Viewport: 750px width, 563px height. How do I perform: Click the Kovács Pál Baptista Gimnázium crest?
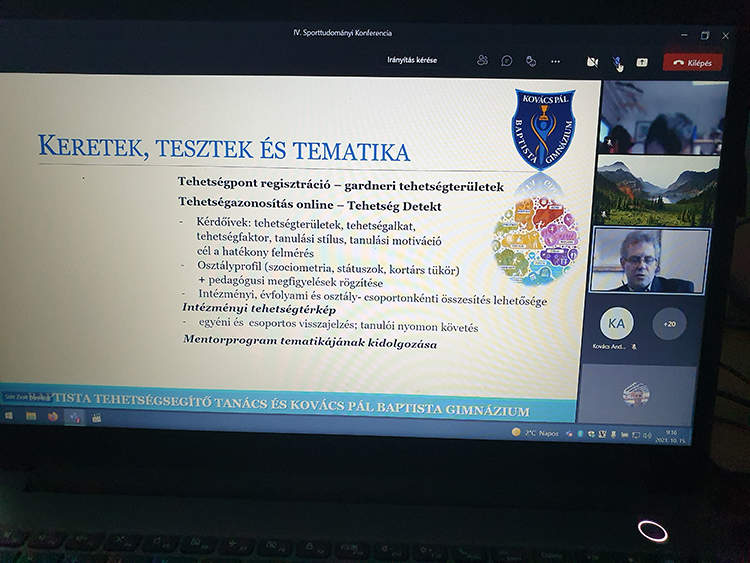[543, 129]
